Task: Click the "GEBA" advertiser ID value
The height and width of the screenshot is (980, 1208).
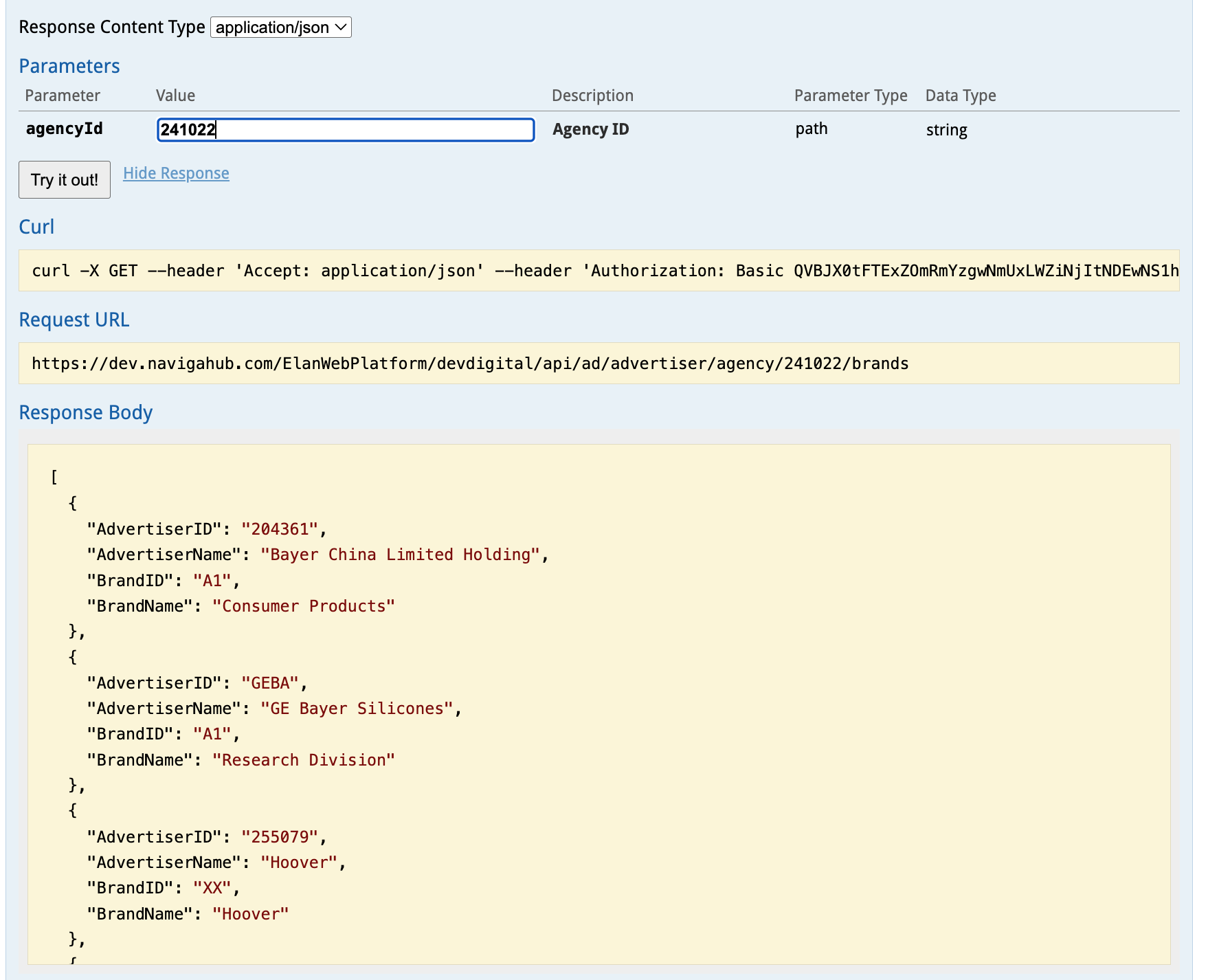Action: (x=270, y=683)
